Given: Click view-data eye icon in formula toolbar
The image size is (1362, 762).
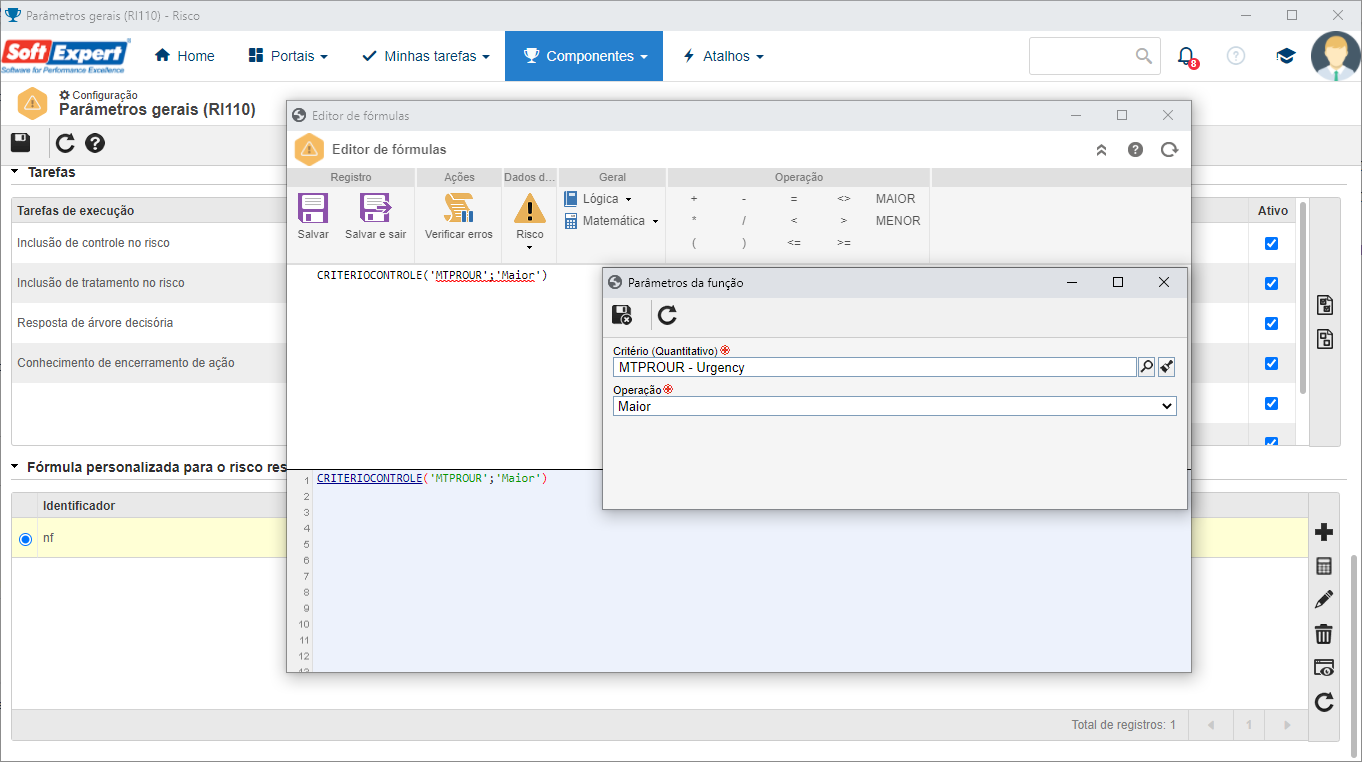Looking at the screenshot, I should [1324, 668].
